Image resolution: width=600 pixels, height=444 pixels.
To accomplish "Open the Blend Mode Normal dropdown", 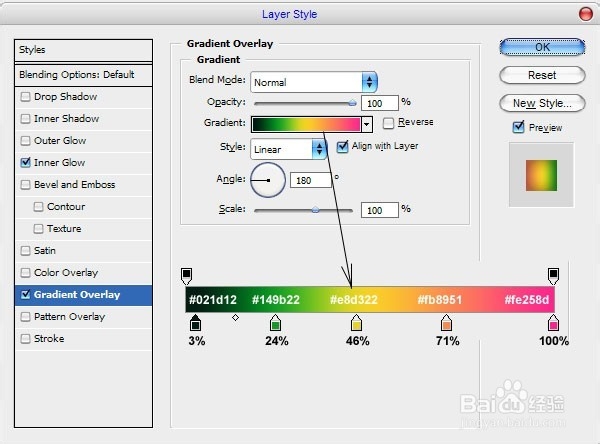I will point(314,82).
